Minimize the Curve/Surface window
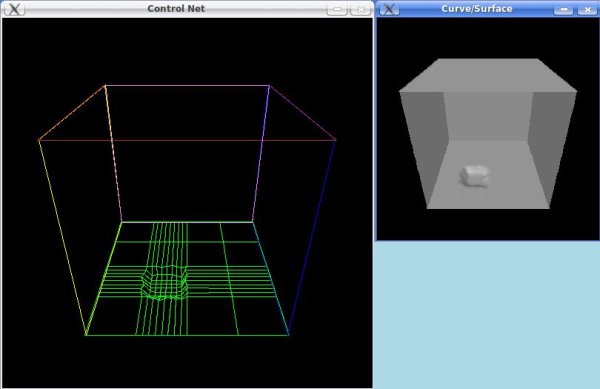 point(564,9)
